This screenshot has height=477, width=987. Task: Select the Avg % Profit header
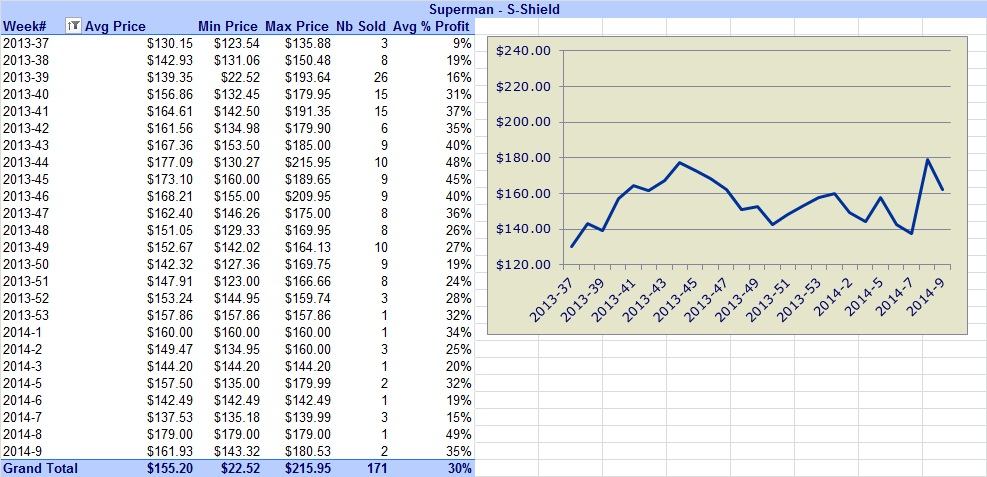432,26
